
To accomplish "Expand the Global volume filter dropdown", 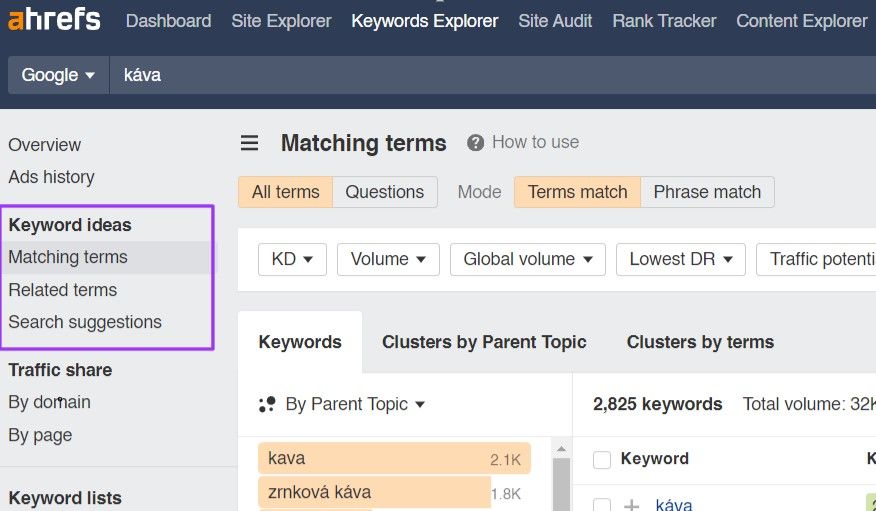I will [528, 259].
